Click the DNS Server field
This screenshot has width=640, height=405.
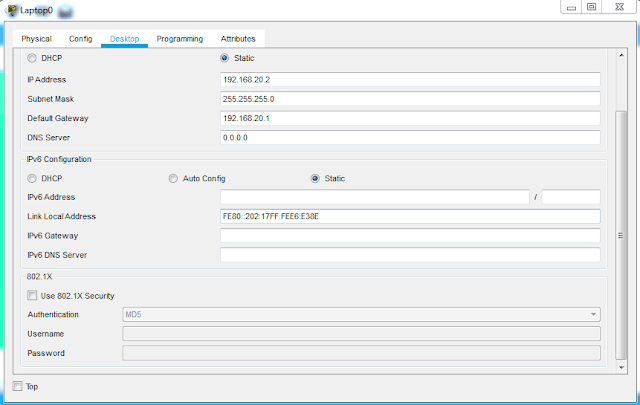tap(410, 138)
